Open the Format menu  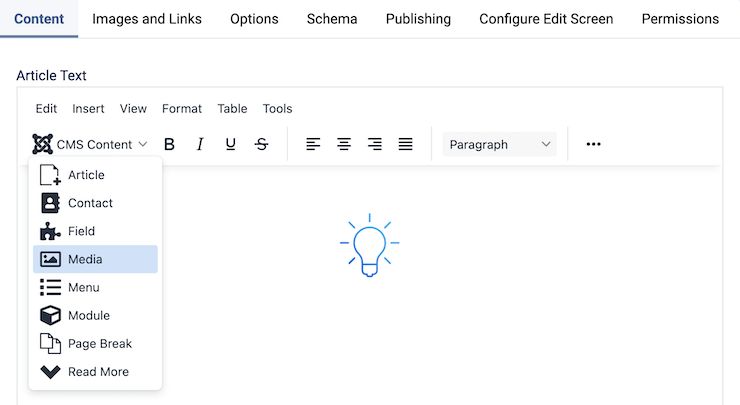coord(182,108)
